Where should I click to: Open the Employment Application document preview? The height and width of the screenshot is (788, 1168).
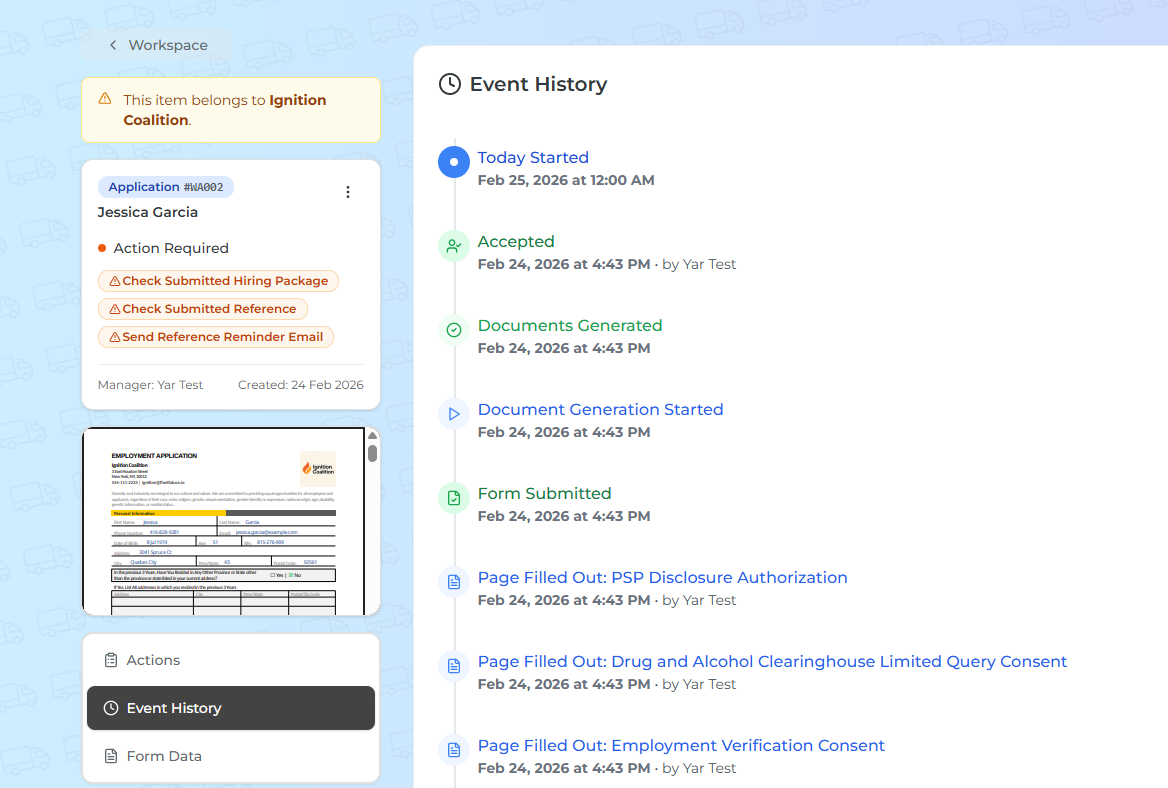pos(223,521)
